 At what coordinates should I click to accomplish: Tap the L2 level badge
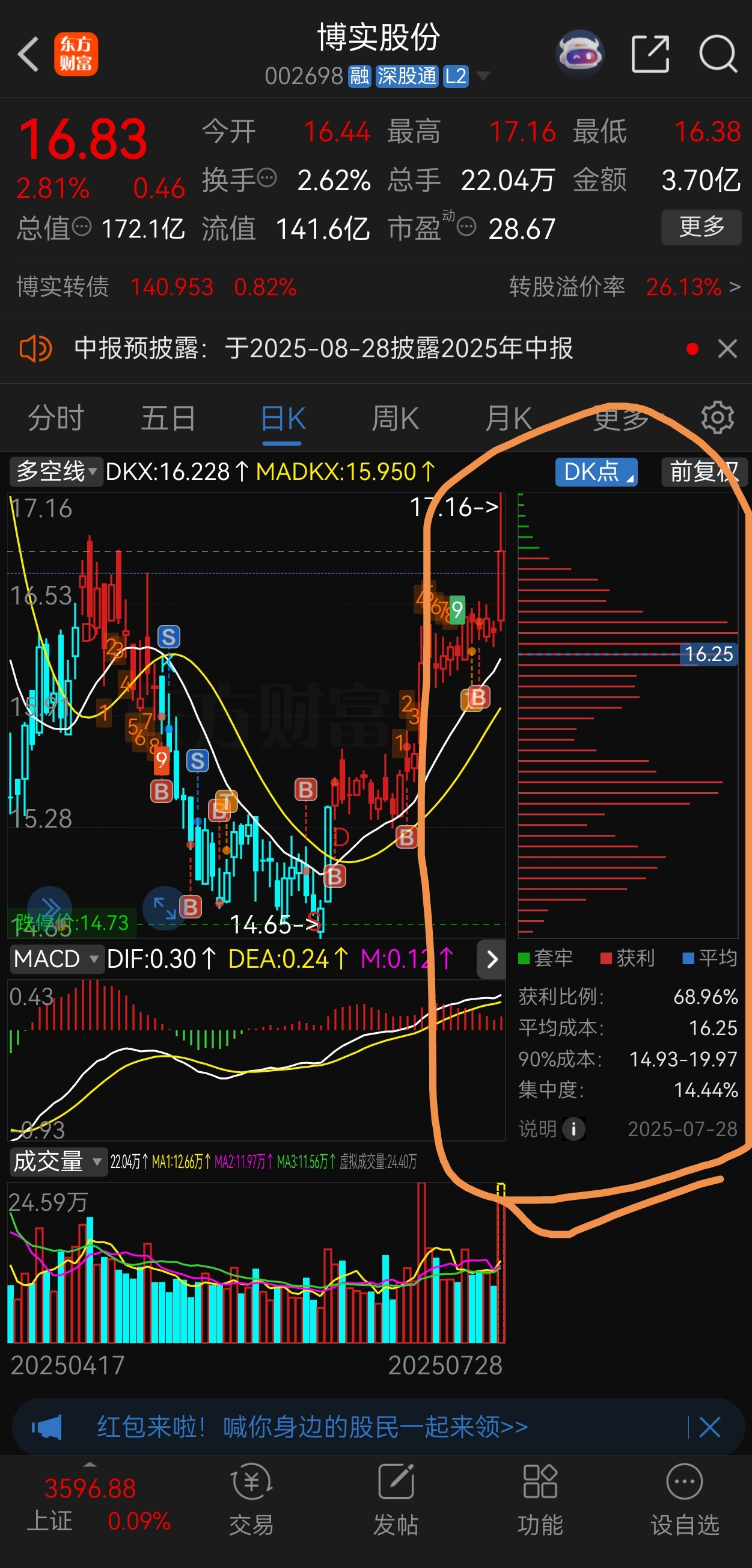[x=456, y=76]
